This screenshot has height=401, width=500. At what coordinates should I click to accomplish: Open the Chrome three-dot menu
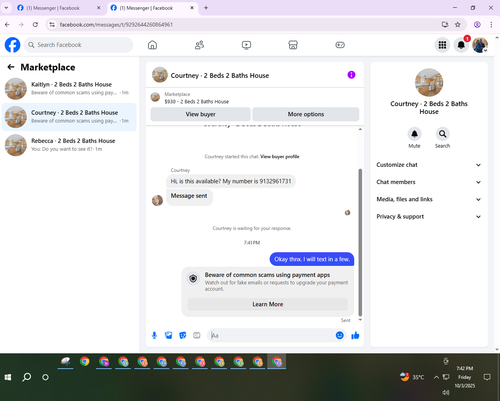491,24
